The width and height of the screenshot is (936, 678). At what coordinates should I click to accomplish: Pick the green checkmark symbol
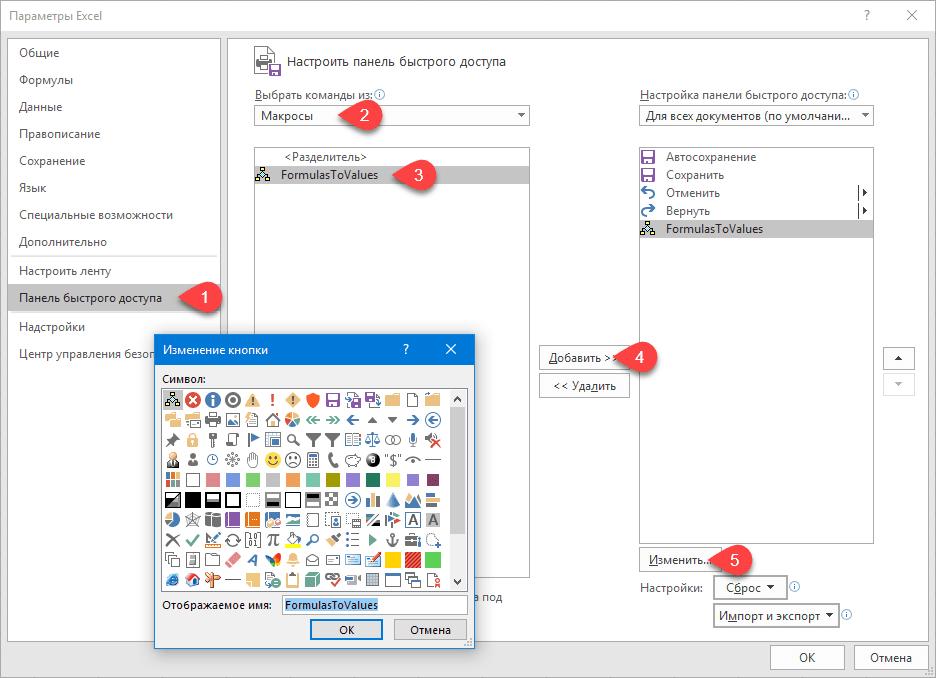point(192,539)
